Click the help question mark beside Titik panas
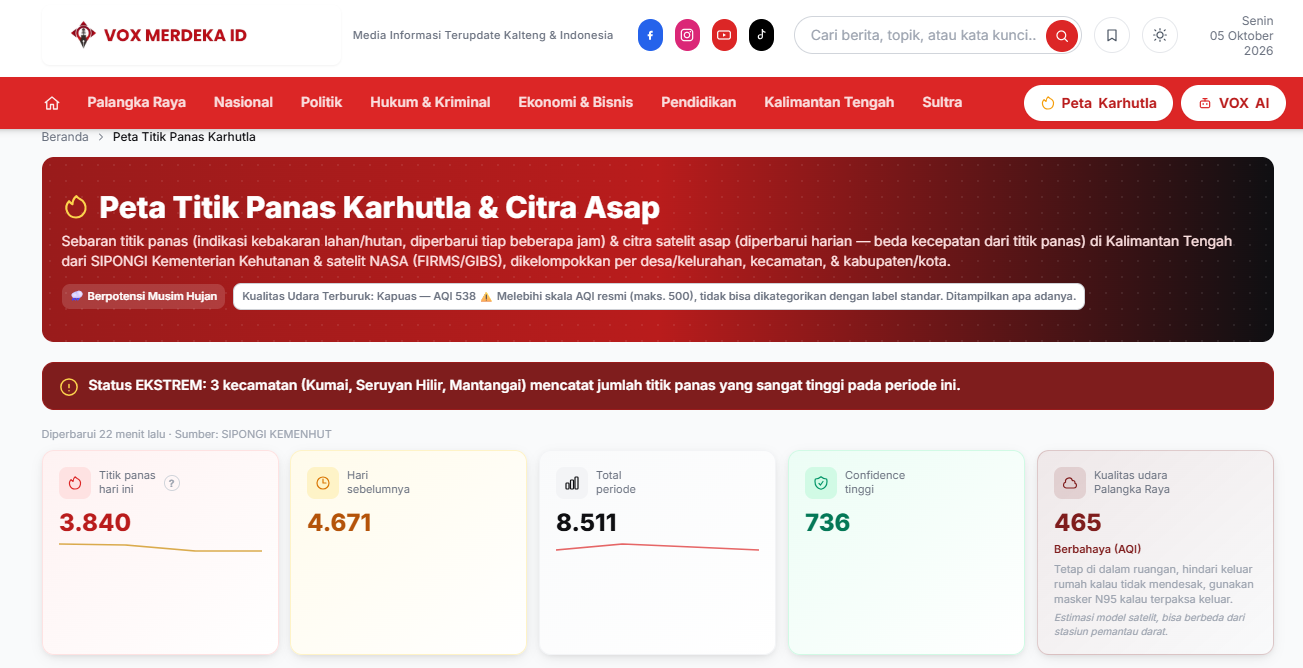This screenshot has height=668, width=1303. tap(172, 483)
